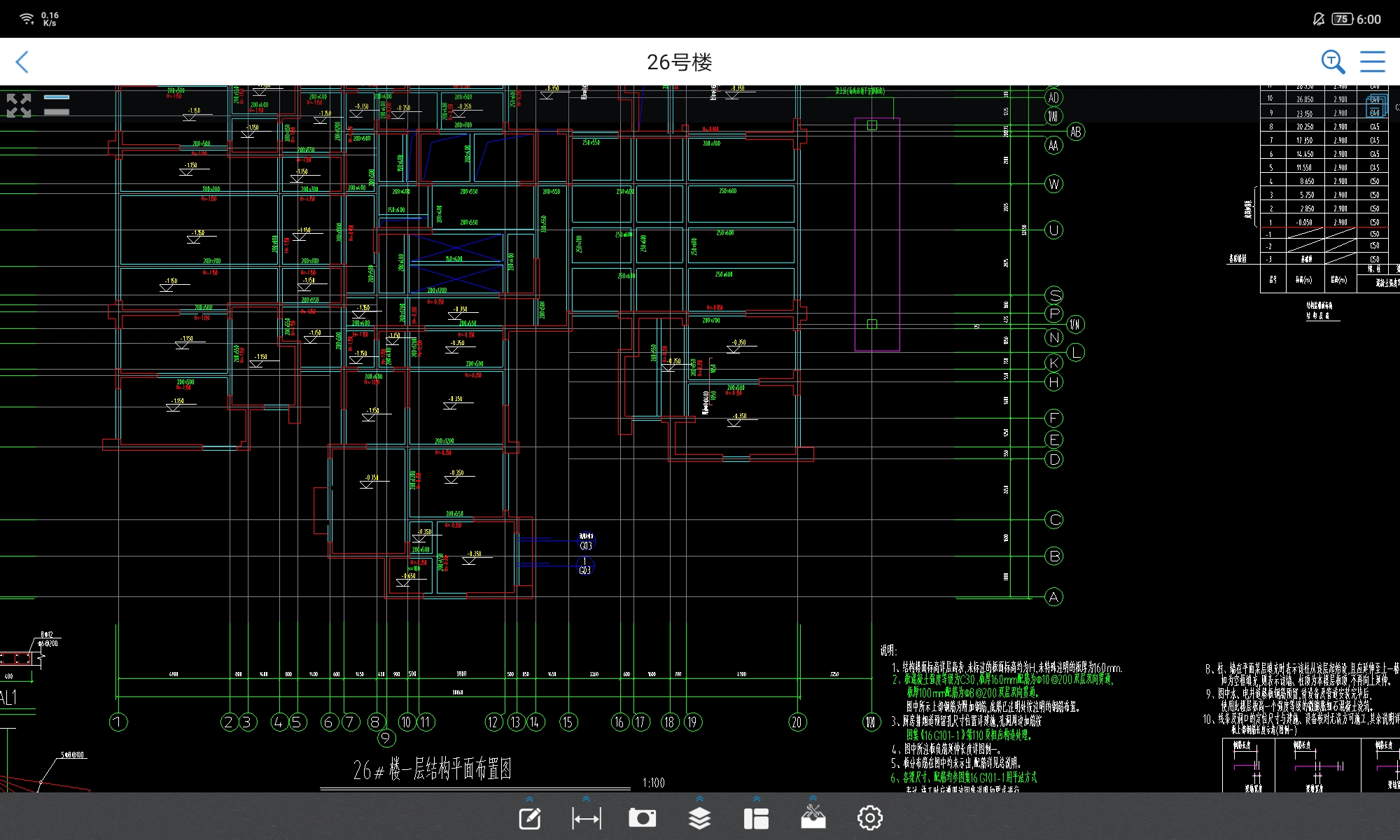Select grid axis bubble W on right
This screenshot has height=840, width=1400.
point(1053,184)
